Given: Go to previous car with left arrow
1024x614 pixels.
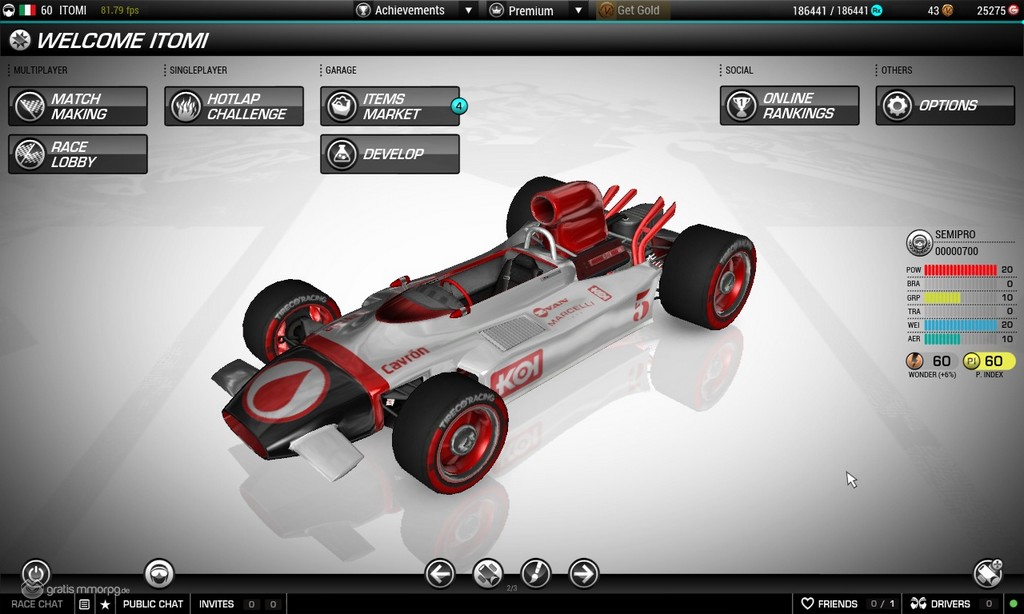Looking at the screenshot, I should [439, 573].
